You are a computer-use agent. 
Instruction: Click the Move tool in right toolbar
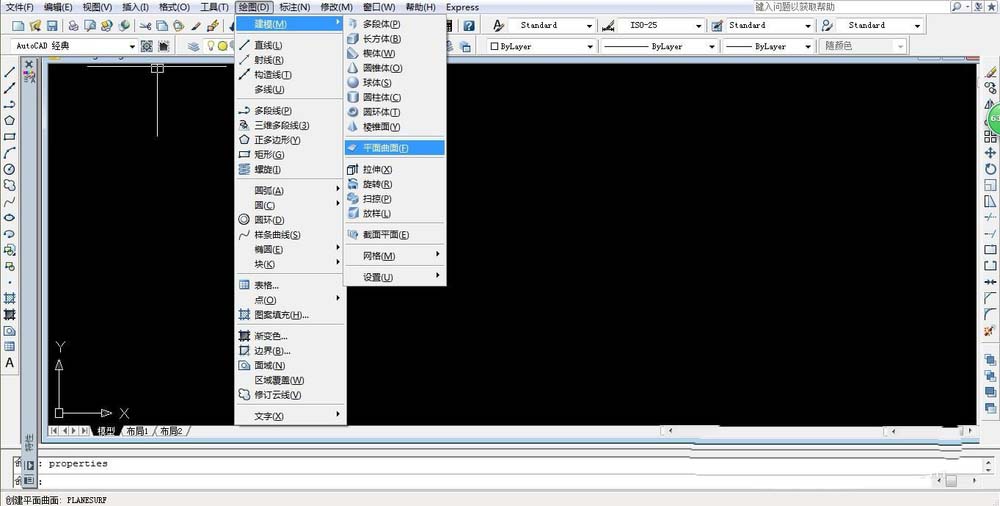990,153
